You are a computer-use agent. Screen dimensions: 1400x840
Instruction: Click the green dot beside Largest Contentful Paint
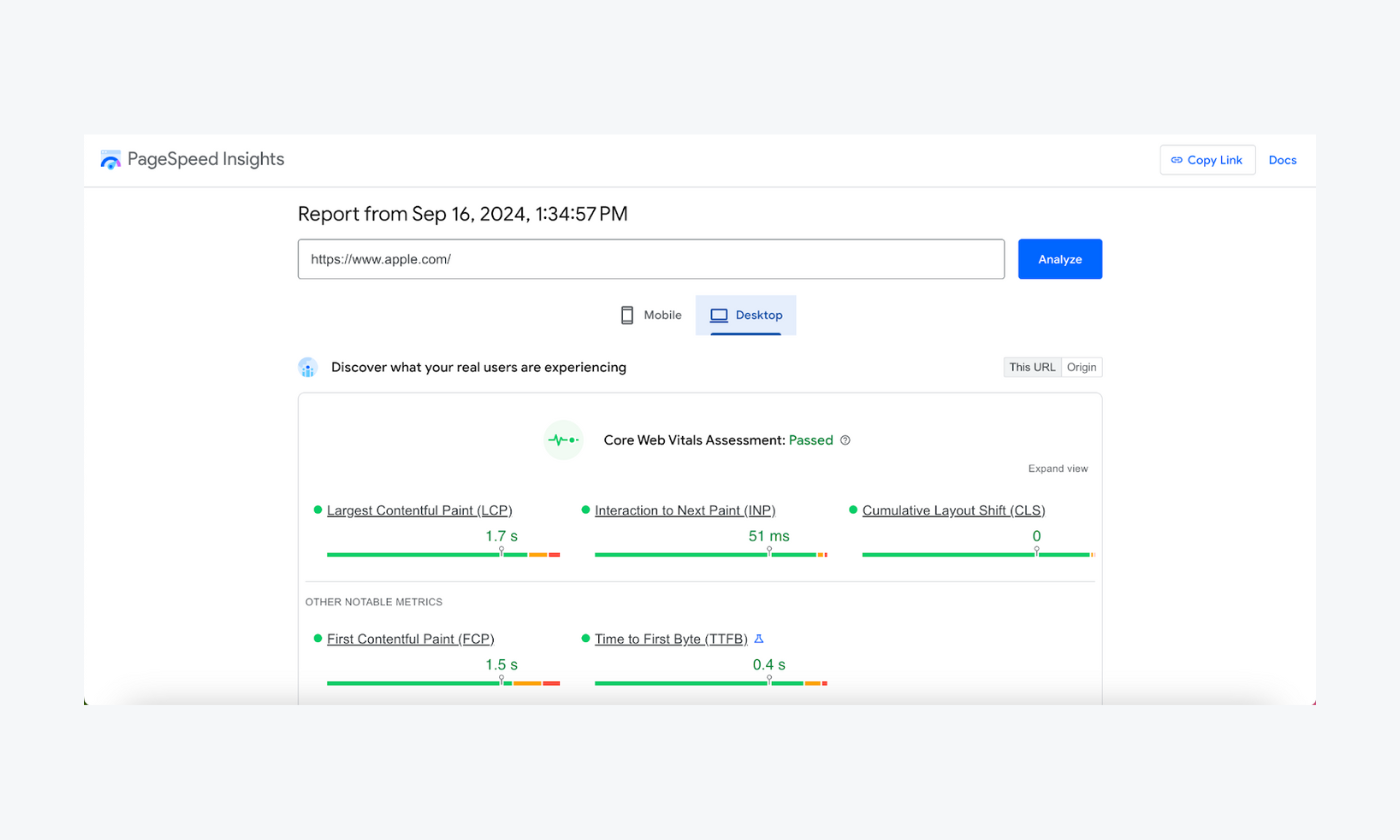[317, 510]
